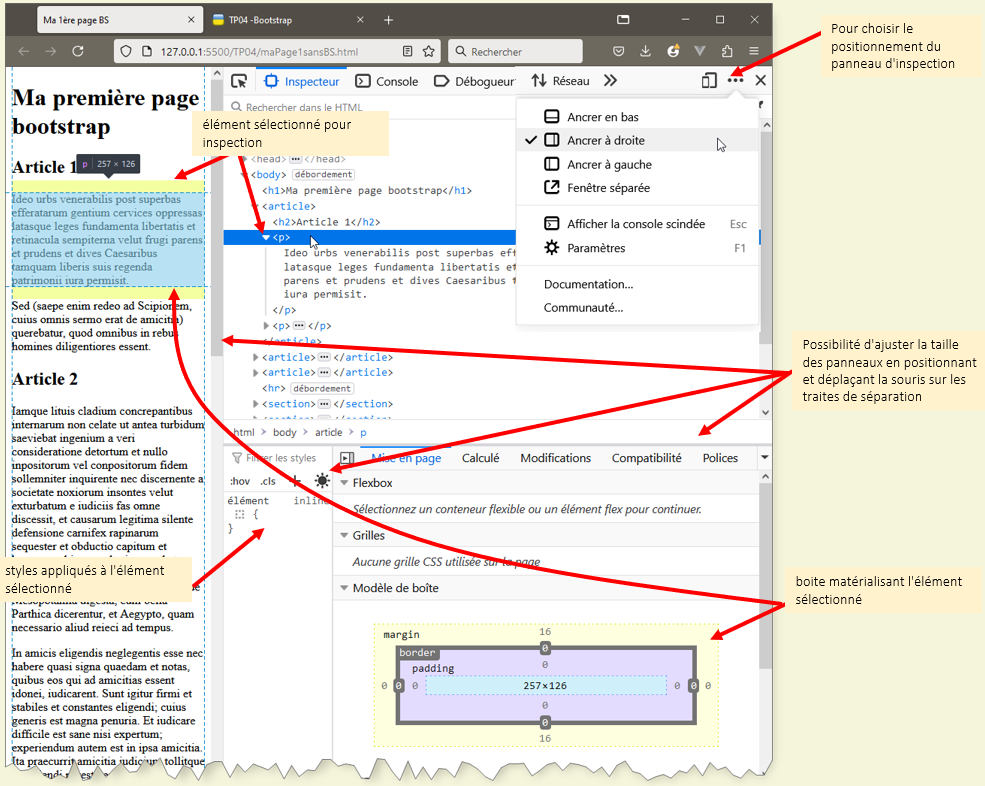
Task: Open the Calculé styles tab
Action: (x=480, y=458)
